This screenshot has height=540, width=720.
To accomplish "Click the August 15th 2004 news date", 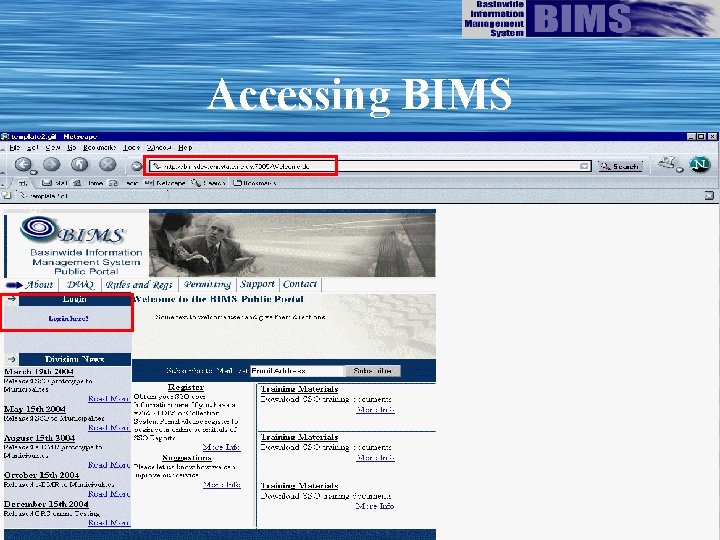I will [39, 438].
